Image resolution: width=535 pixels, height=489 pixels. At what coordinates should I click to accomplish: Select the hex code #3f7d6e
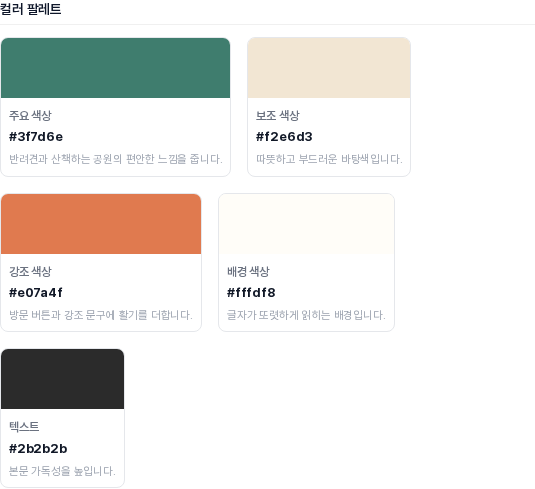pyautogui.click(x=36, y=137)
